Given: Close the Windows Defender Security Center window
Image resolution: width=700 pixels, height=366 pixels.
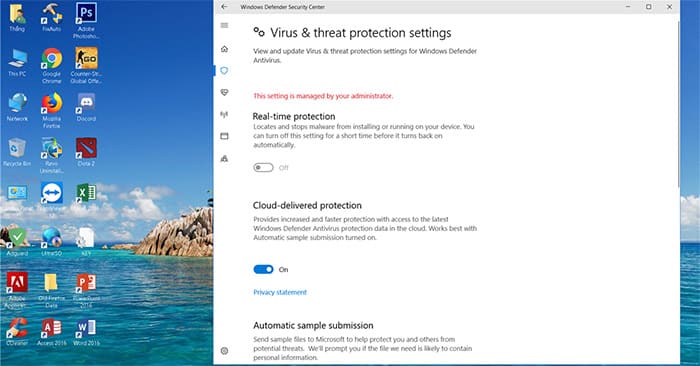Looking at the screenshot, I should point(669,7).
